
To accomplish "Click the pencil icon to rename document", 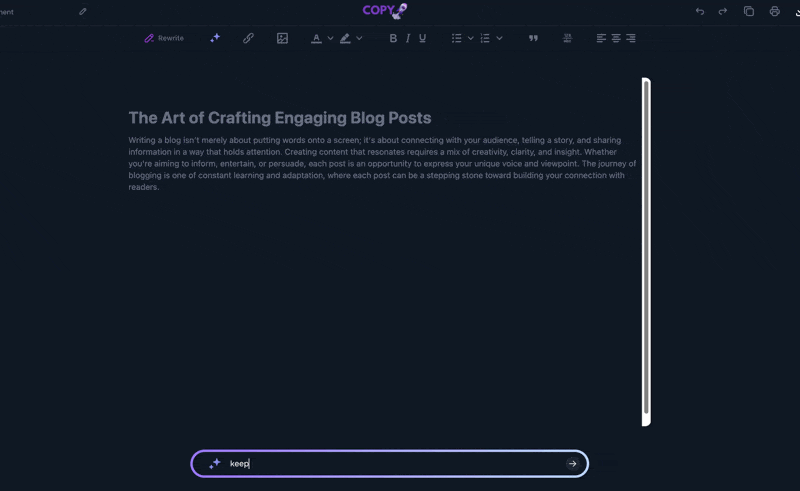I will (83, 11).
